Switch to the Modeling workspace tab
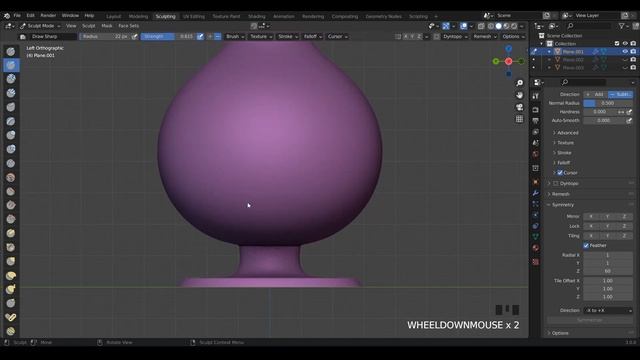 click(x=138, y=16)
